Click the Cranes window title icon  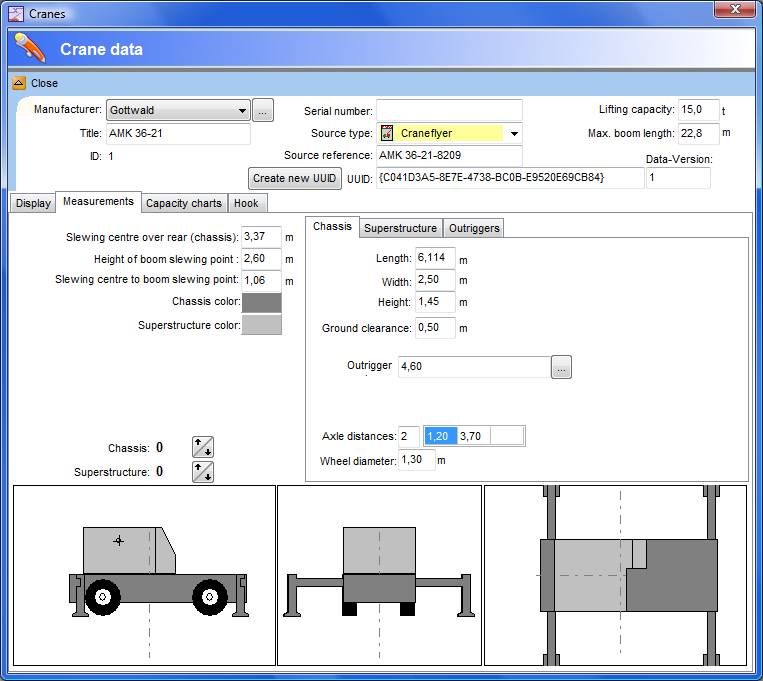pos(15,13)
